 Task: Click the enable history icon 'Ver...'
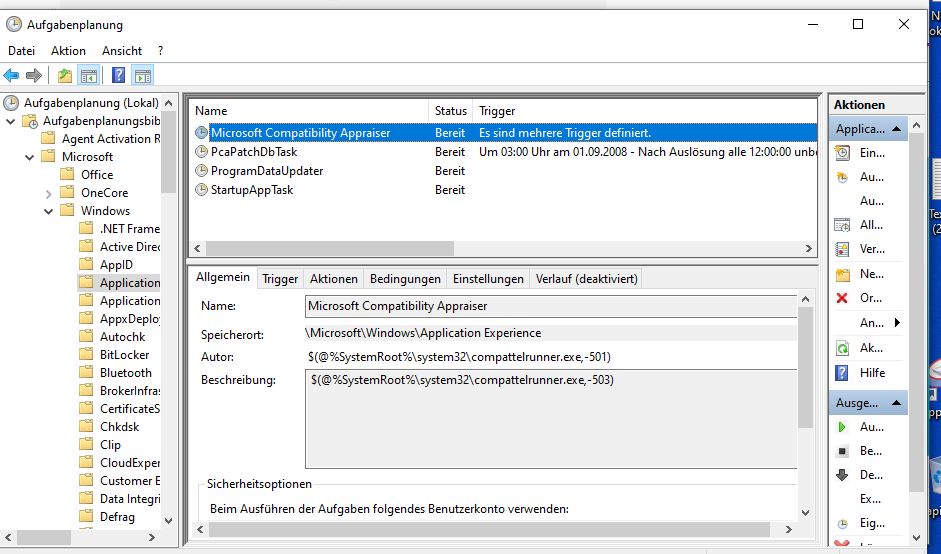pyautogui.click(x=843, y=249)
